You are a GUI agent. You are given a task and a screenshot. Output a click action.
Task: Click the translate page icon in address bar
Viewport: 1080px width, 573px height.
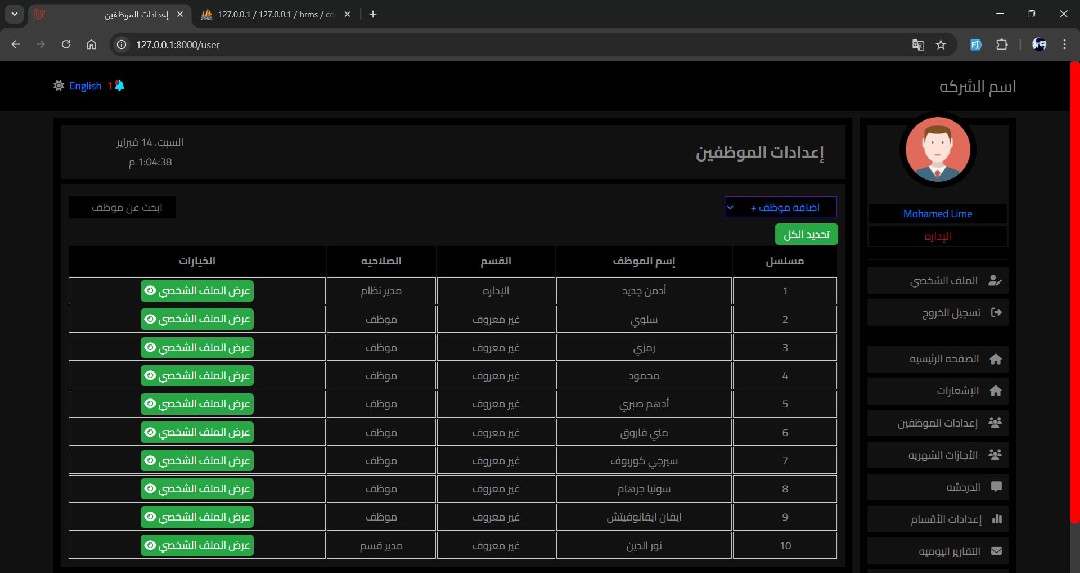point(918,45)
